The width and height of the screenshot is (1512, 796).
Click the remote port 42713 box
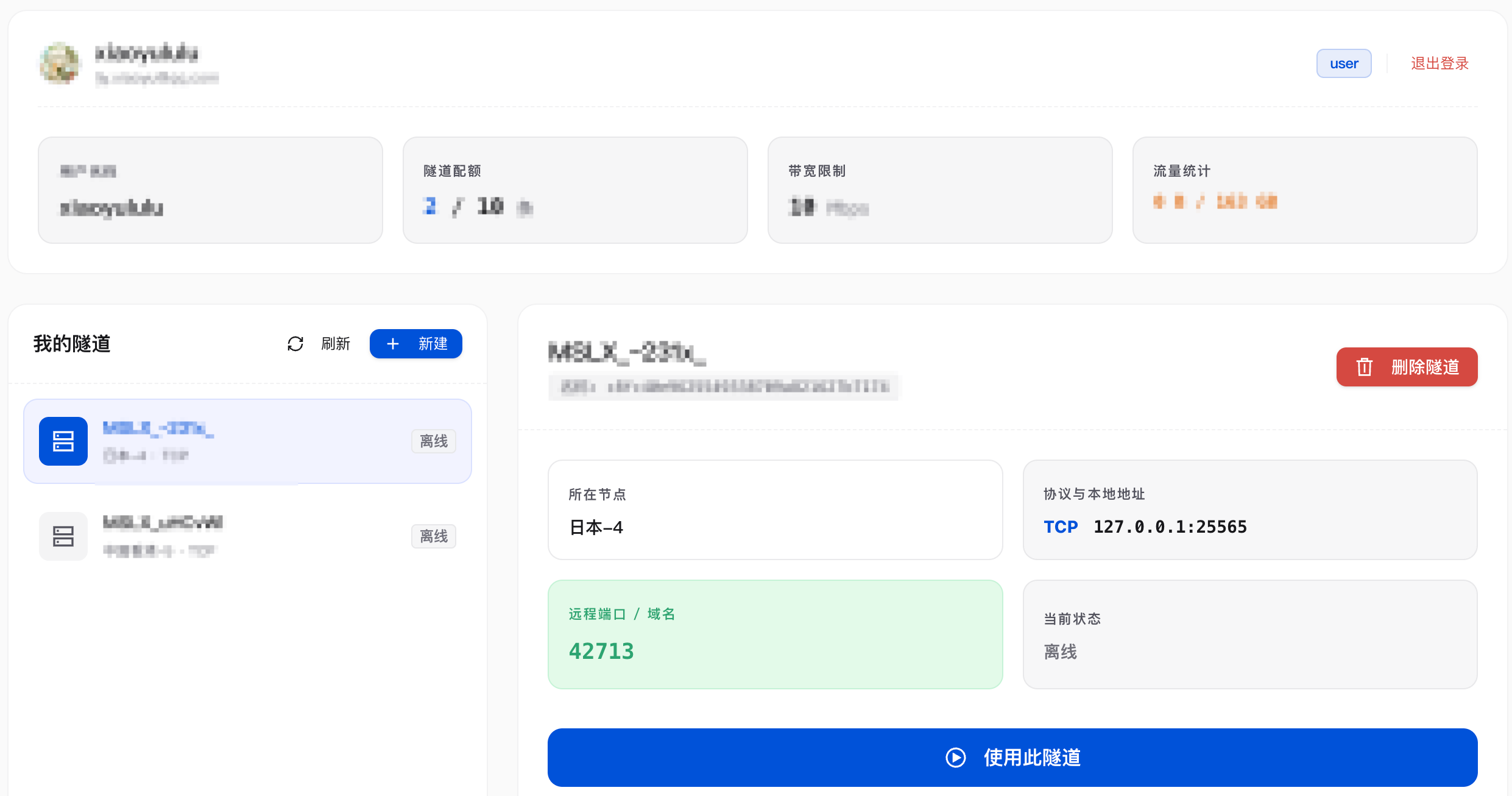(x=775, y=634)
